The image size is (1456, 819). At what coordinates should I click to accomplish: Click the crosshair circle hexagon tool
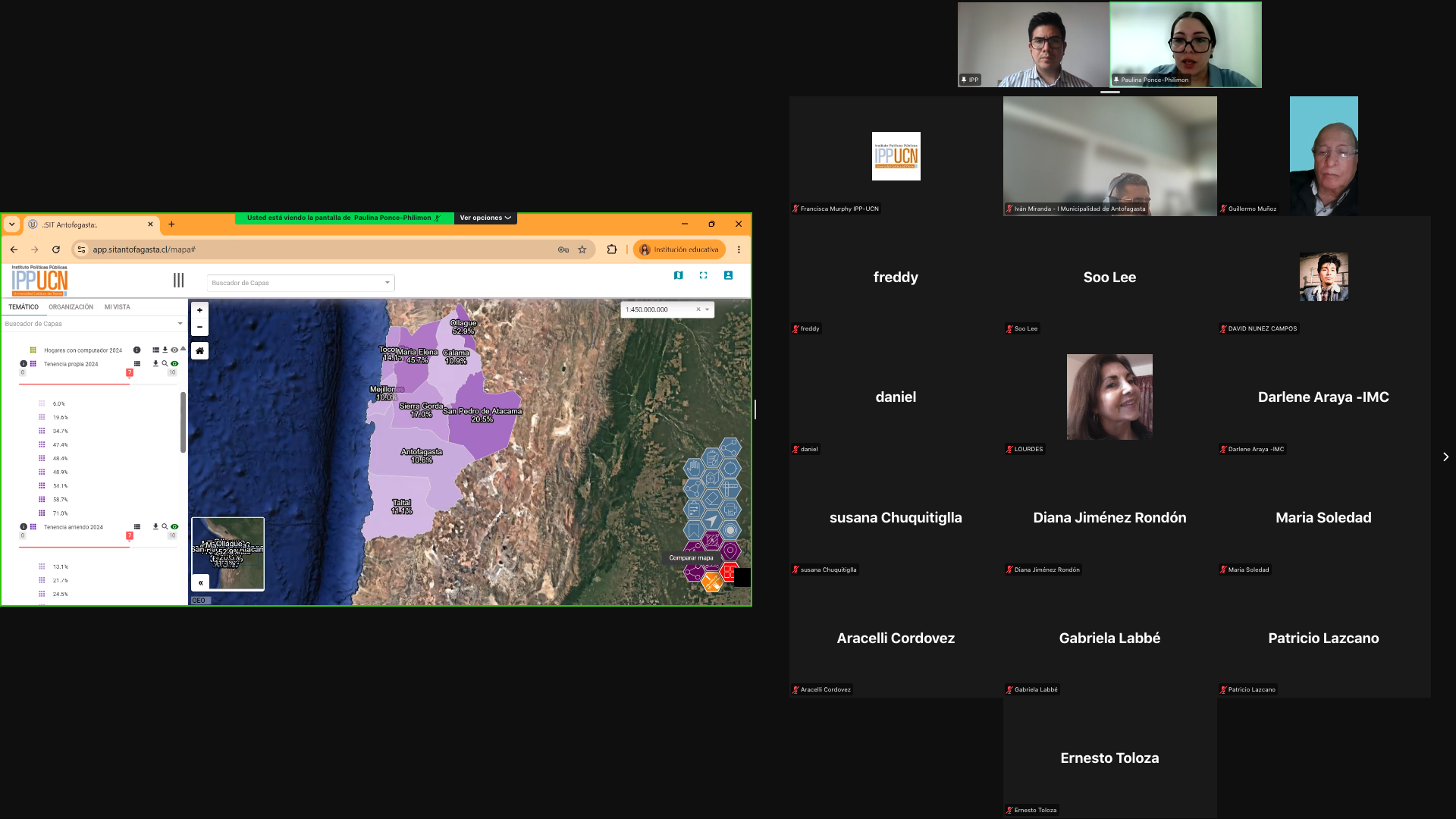pyautogui.click(x=730, y=468)
